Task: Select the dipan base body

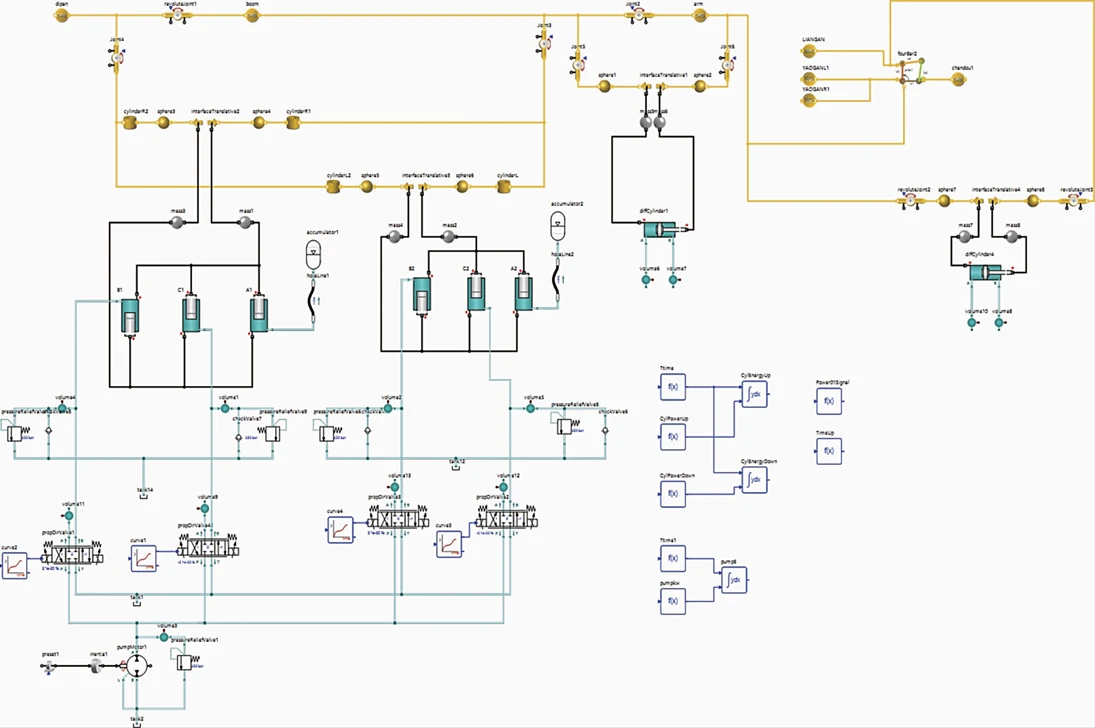Action: [x=62, y=15]
